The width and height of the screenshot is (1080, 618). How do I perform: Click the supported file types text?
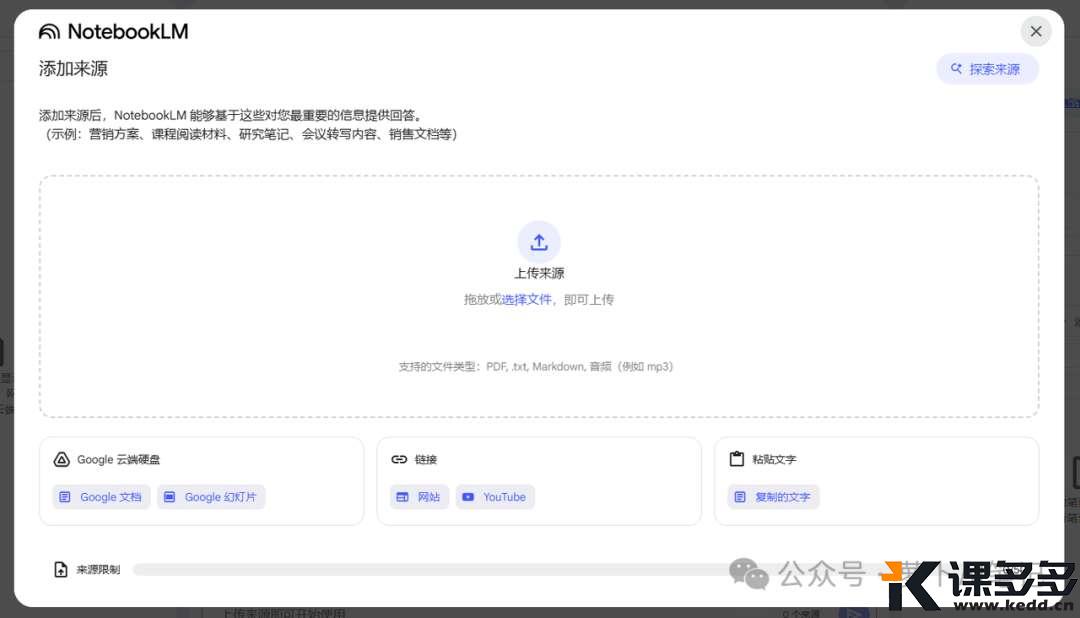(536, 367)
